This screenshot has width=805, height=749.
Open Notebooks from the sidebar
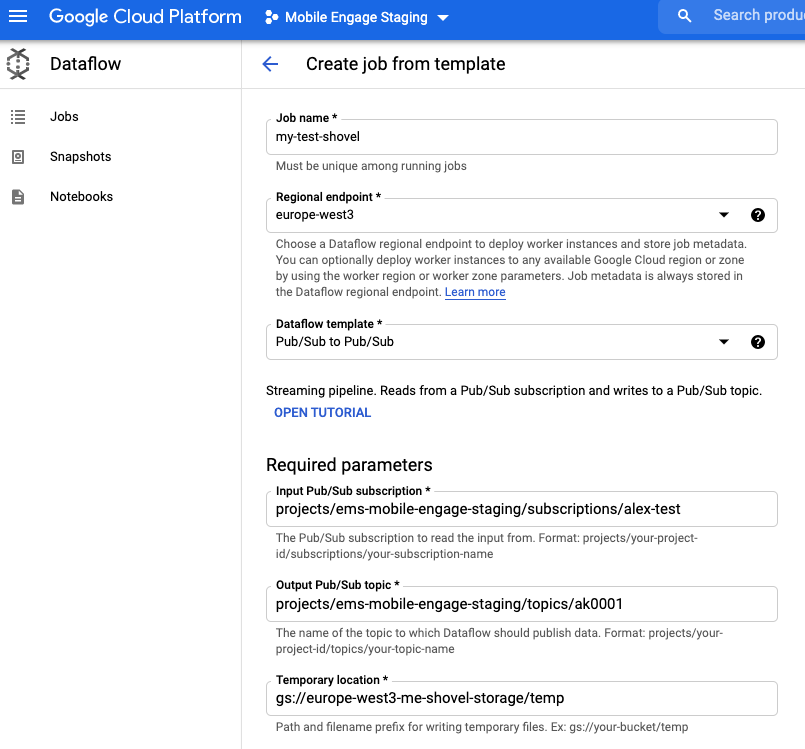tap(81, 197)
